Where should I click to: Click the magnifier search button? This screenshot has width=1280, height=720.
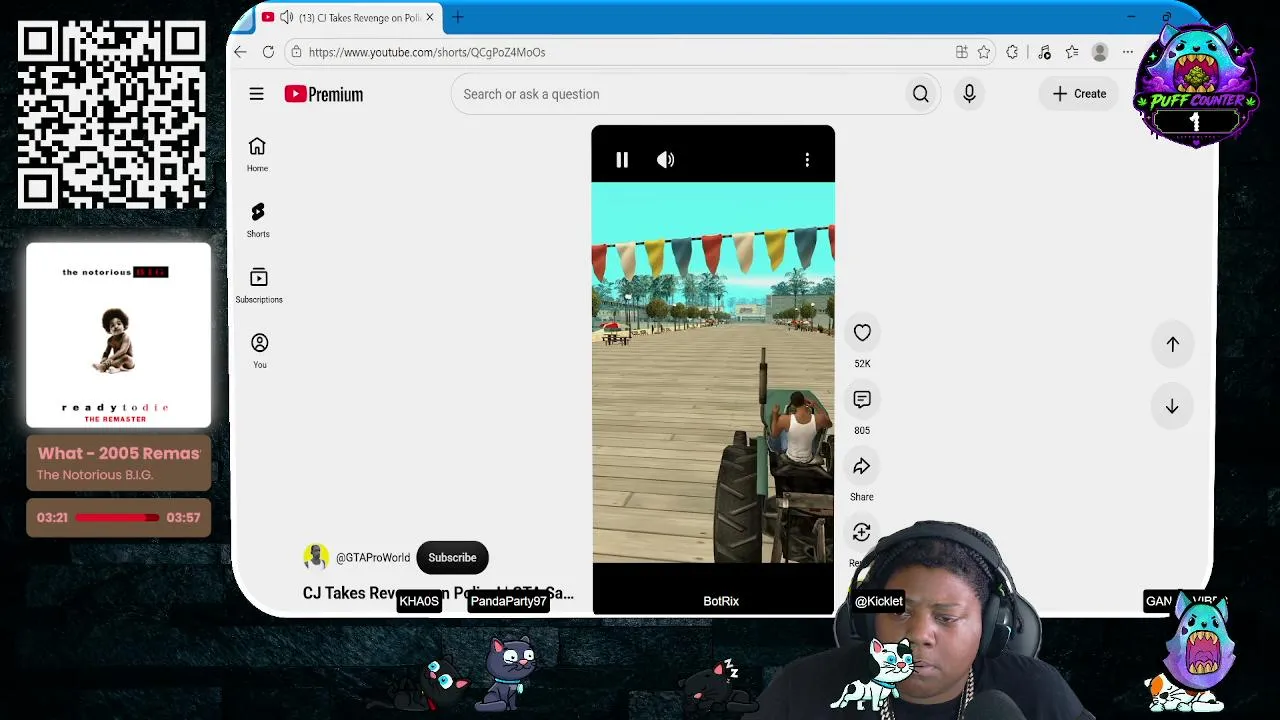click(x=920, y=94)
